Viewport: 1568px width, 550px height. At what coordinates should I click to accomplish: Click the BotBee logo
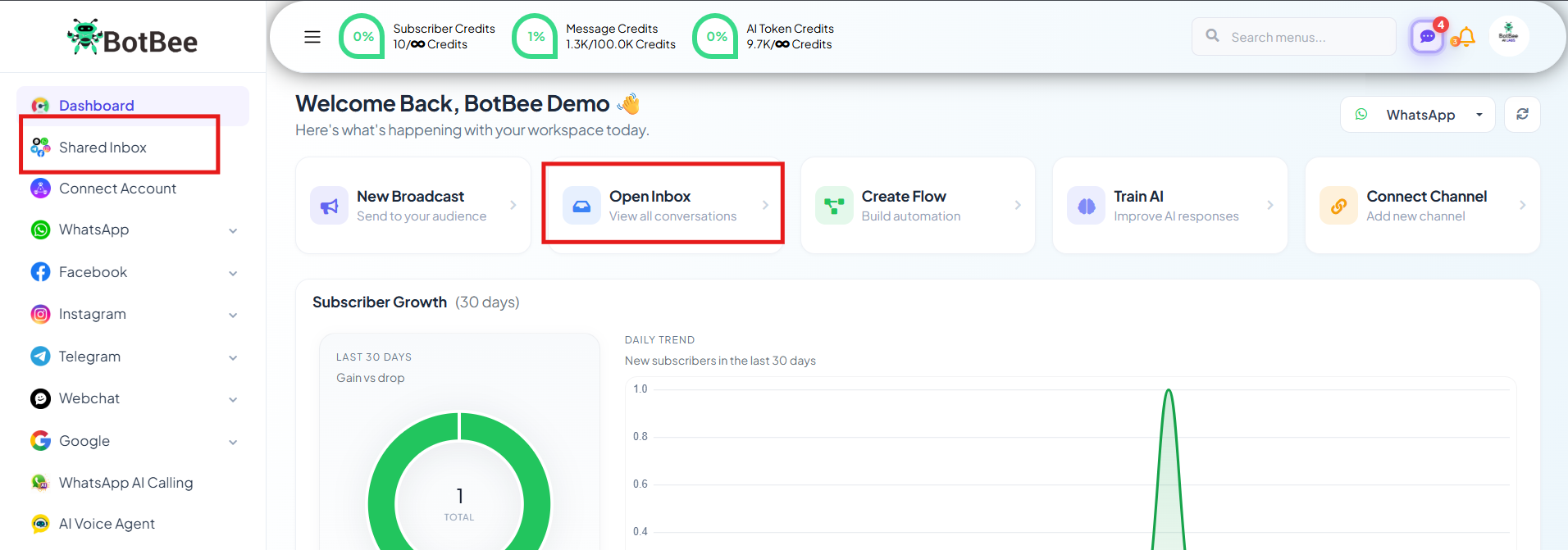pos(132,38)
